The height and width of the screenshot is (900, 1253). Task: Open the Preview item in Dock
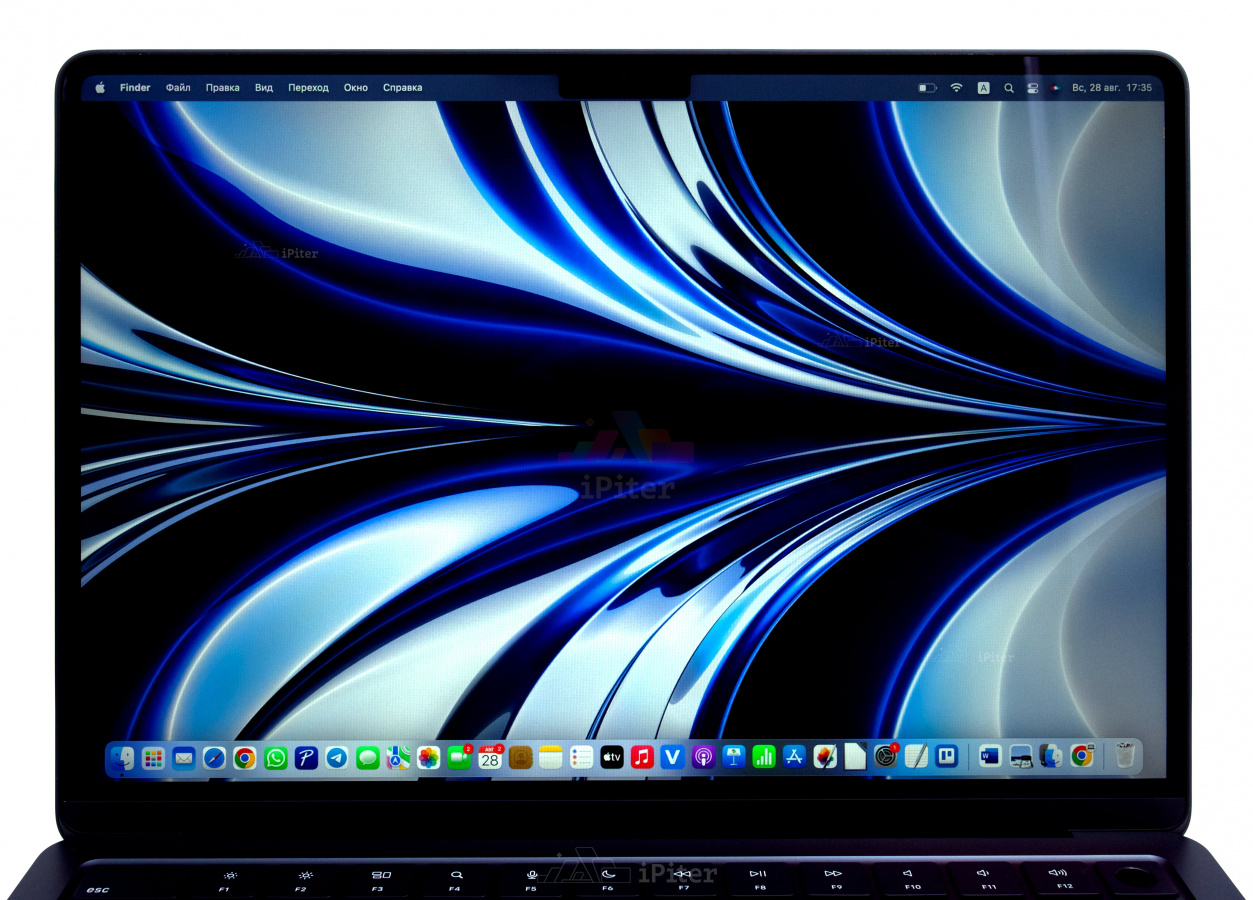pos(1021,757)
